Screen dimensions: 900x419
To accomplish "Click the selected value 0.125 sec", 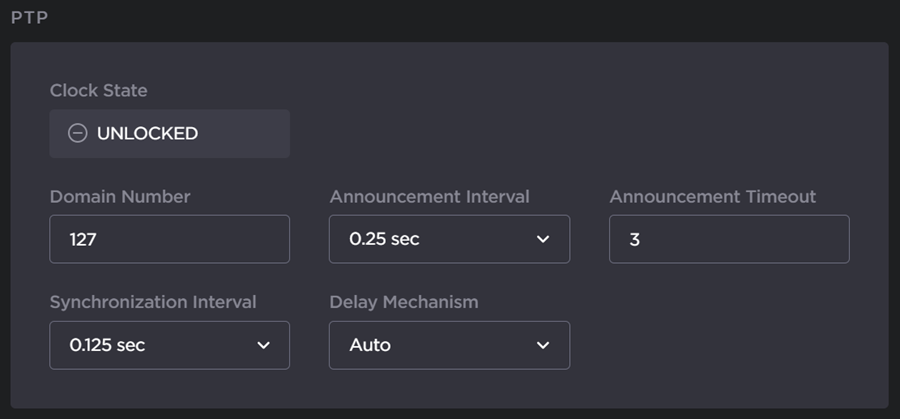I will tap(107, 345).
